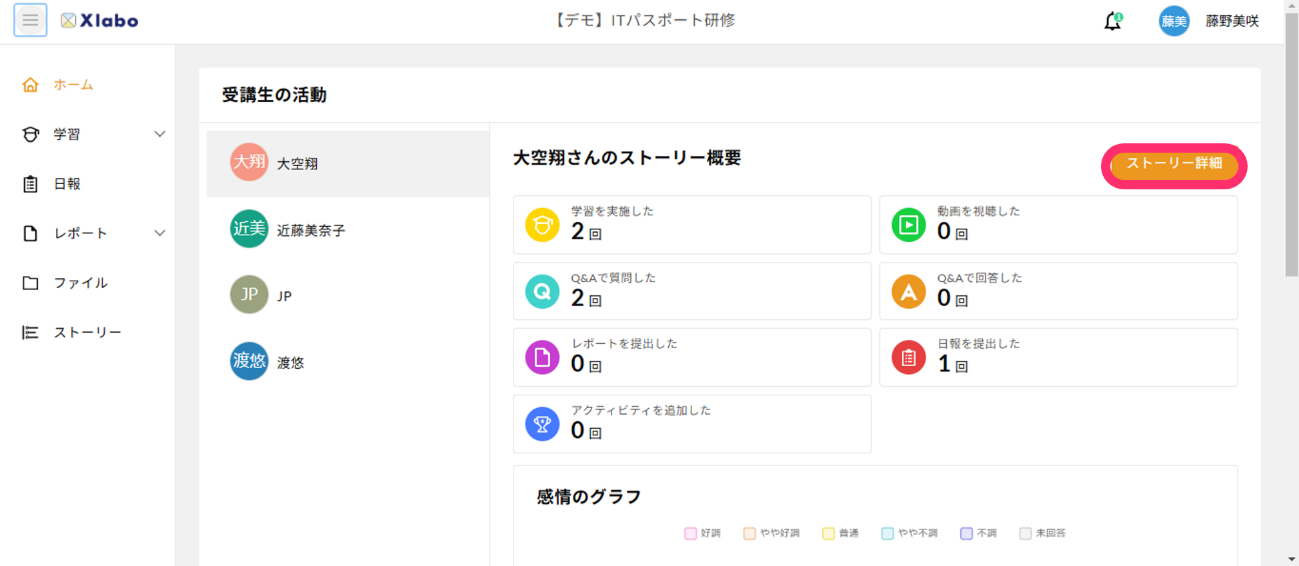1299x566 pixels.
Task: Click the teal Q&Aで質問した icon
Action: click(x=542, y=291)
